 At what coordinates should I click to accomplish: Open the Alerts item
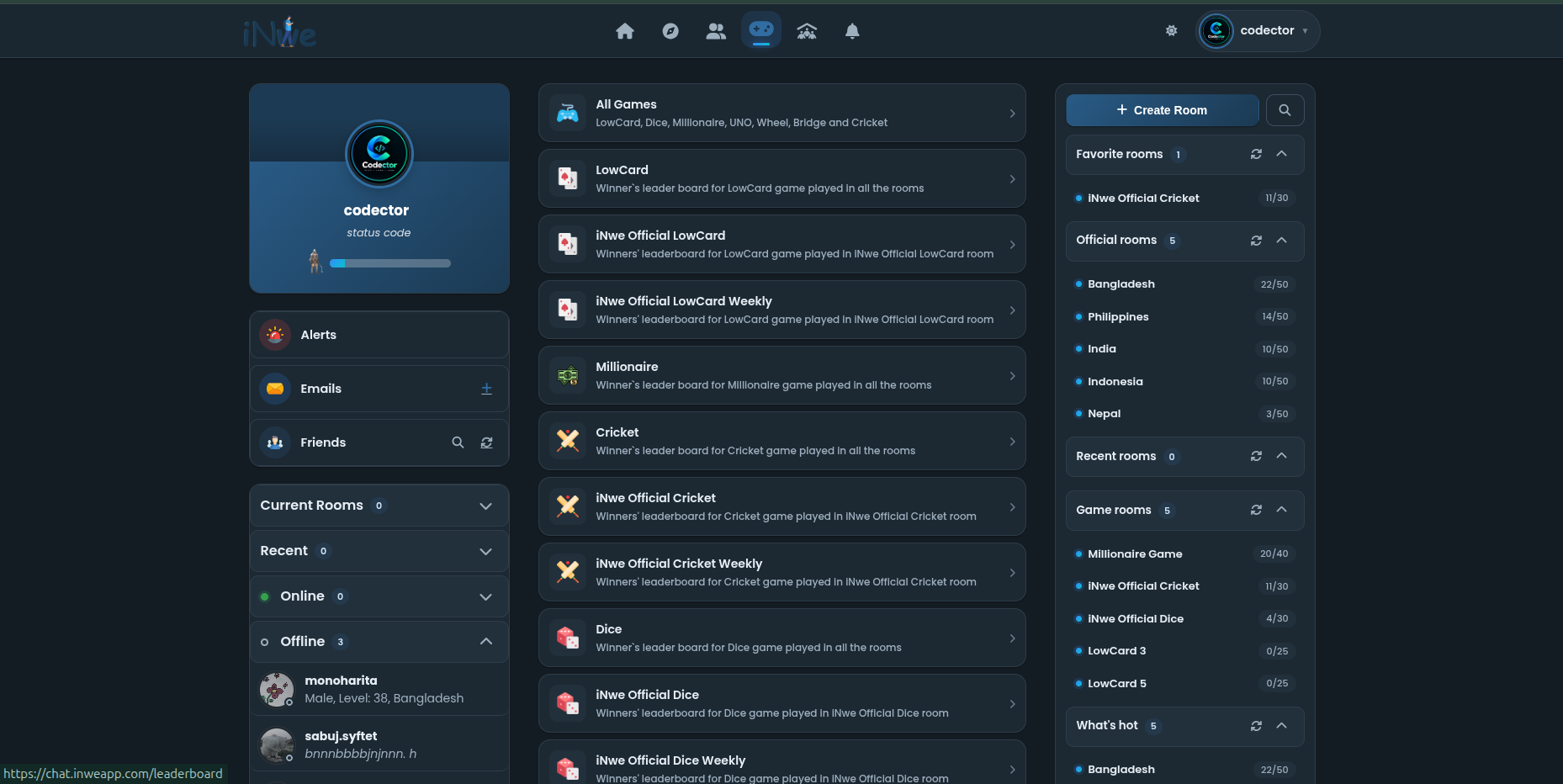[x=379, y=335]
